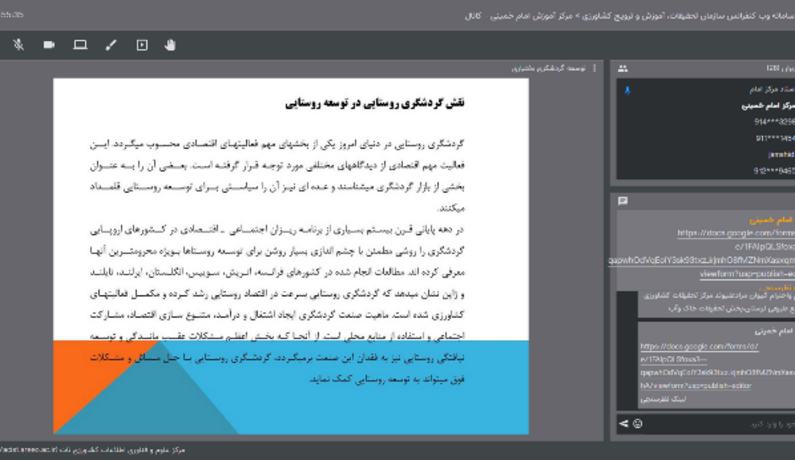Image resolution: width=795 pixels, height=460 pixels.
Task: Send the chat message with the arrow icon
Action: click(624, 423)
